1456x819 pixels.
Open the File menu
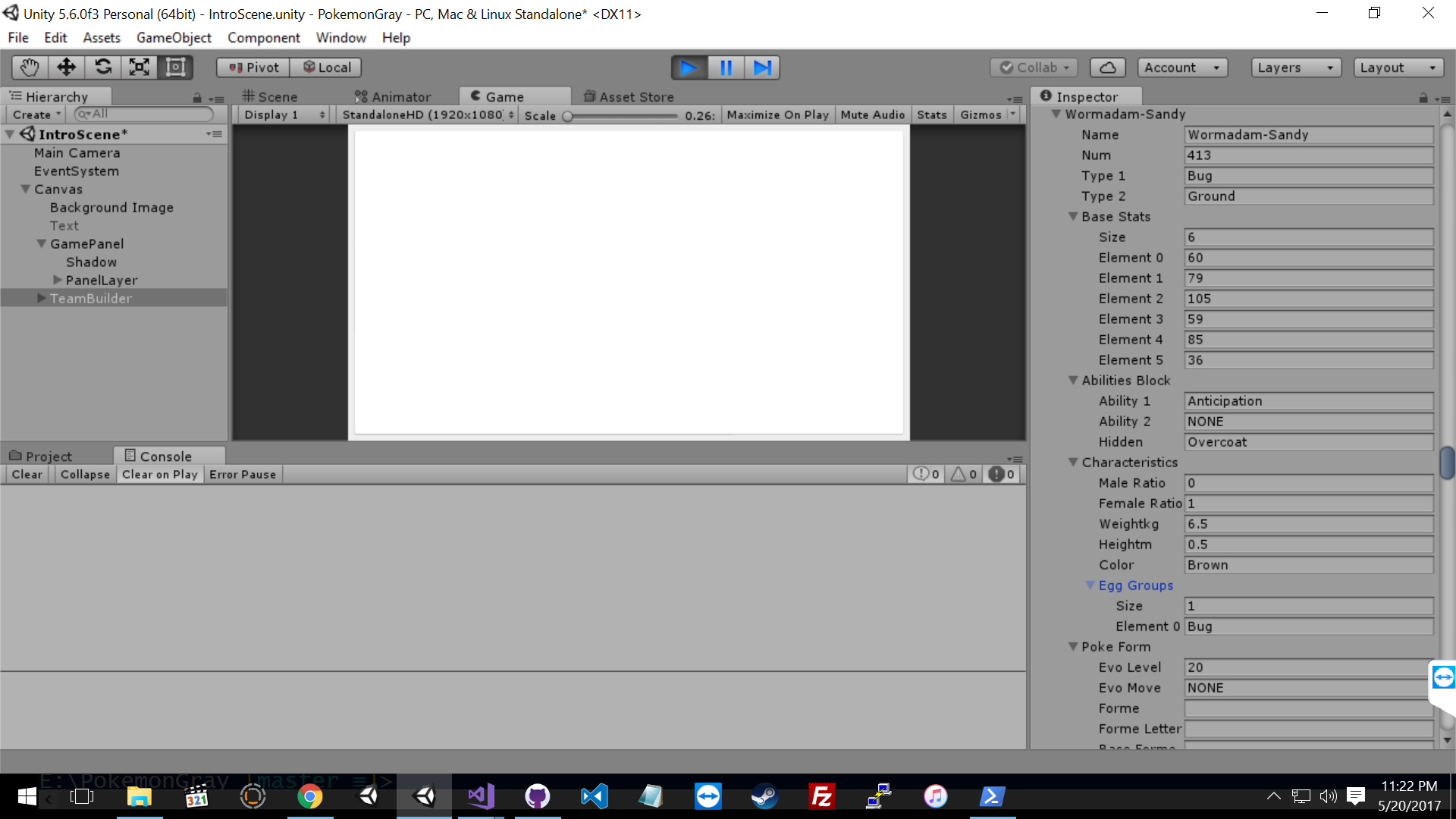tap(18, 37)
